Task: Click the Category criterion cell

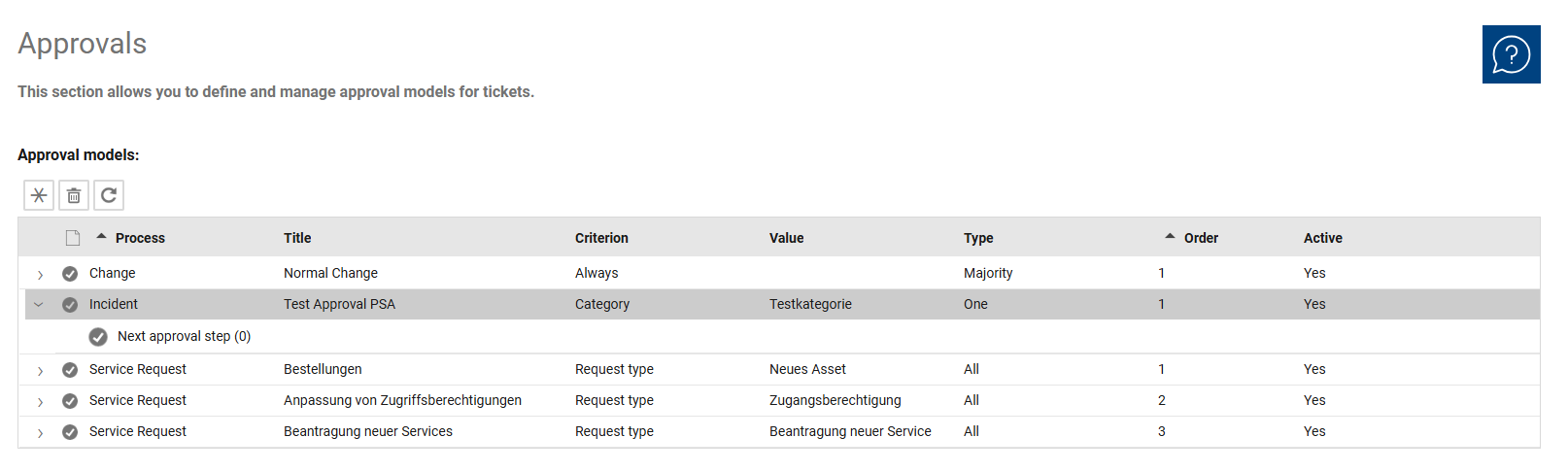Action: 602,304
